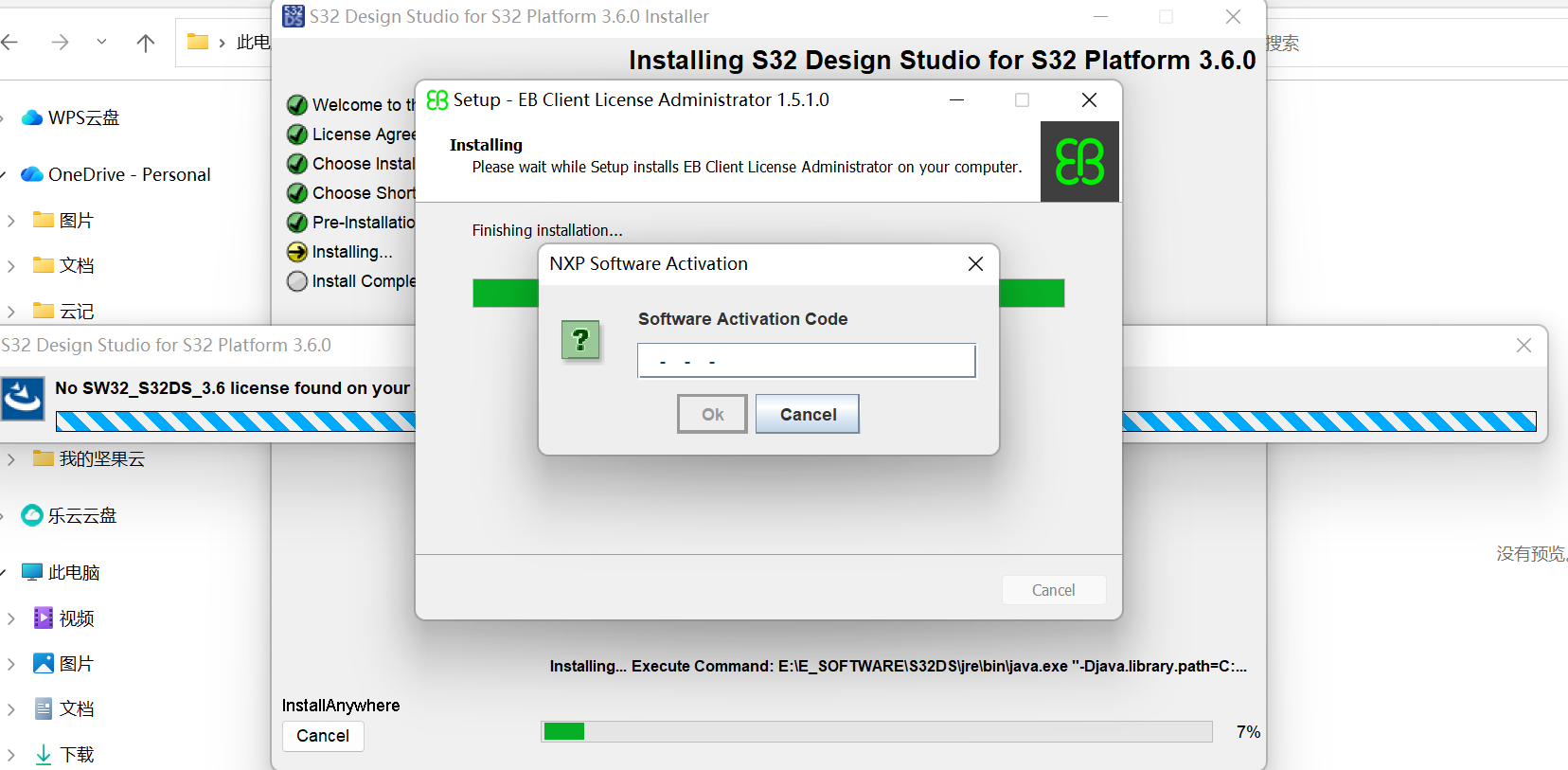The width and height of the screenshot is (1568, 770).
Task: Go forward in File Explorer
Action: pos(60,42)
